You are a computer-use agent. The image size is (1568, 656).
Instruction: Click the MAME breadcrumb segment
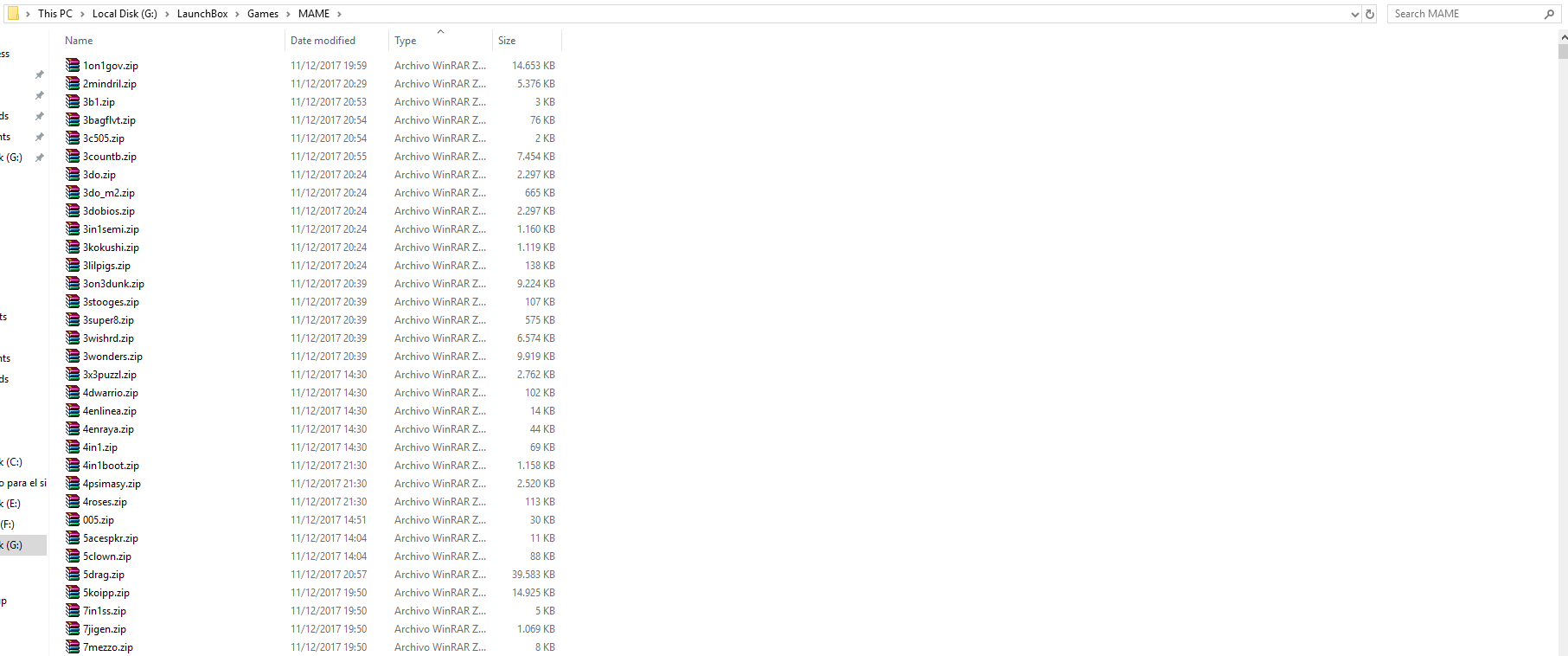coord(314,14)
